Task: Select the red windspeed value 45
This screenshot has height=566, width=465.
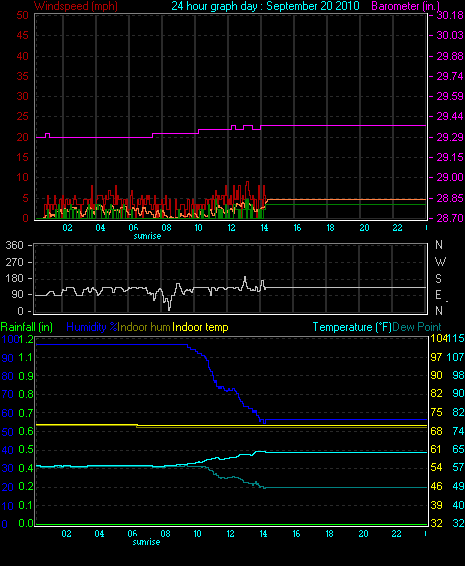Action: point(22,35)
